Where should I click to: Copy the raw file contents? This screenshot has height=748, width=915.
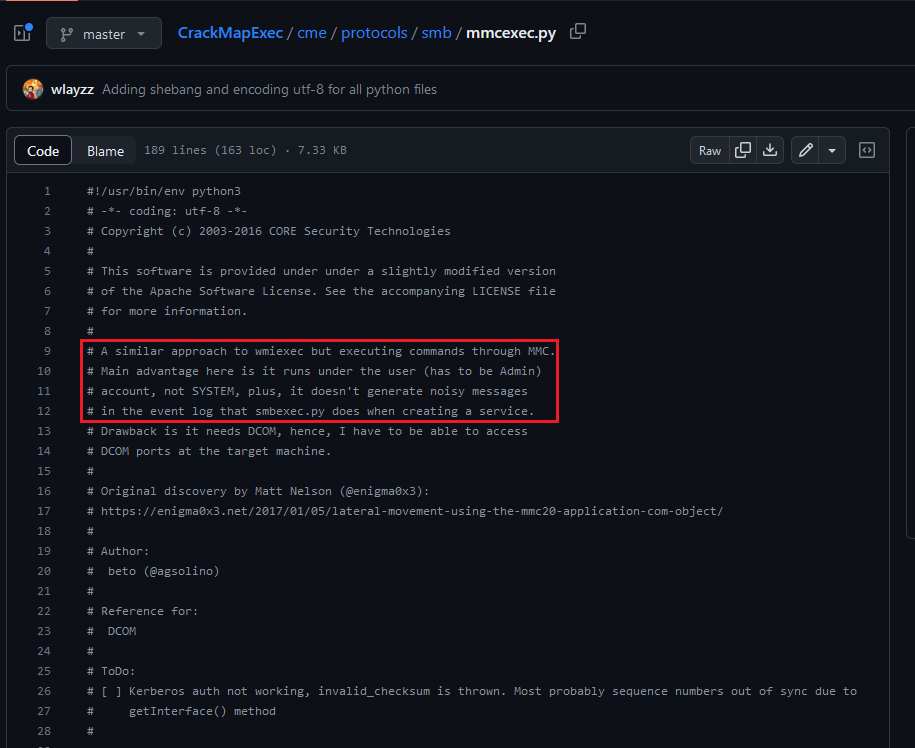(742, 149)
